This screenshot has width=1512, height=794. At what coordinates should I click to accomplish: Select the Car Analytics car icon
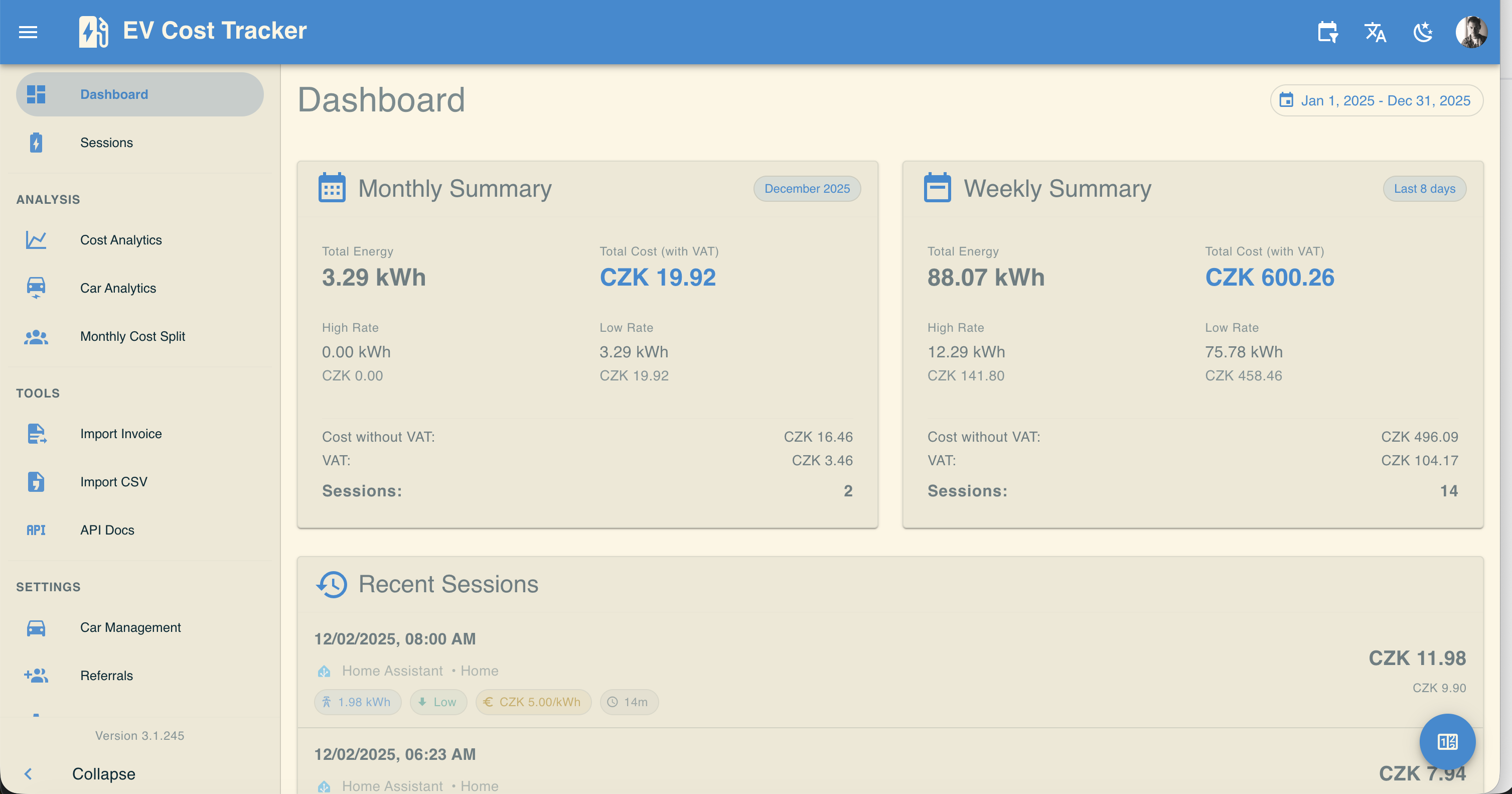[36, 288]
